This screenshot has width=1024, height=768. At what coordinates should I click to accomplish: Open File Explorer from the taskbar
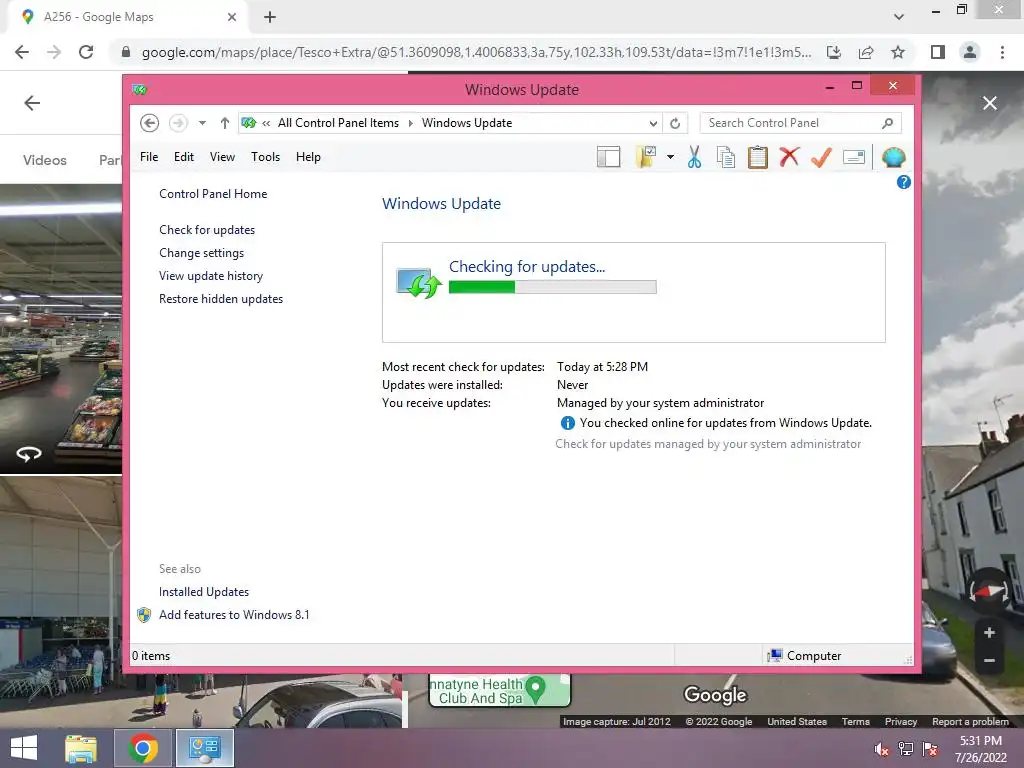point(81,748)
